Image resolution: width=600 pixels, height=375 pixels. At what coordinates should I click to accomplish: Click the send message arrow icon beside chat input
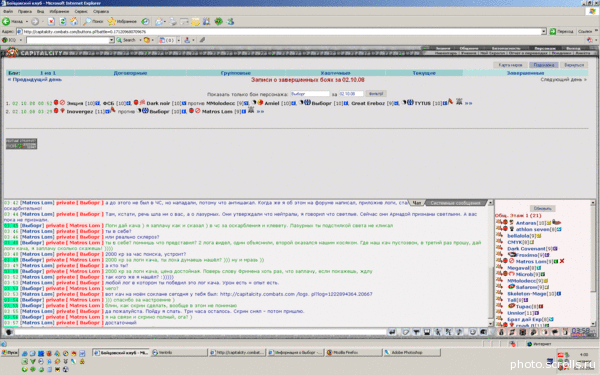[x=392, y=332]
